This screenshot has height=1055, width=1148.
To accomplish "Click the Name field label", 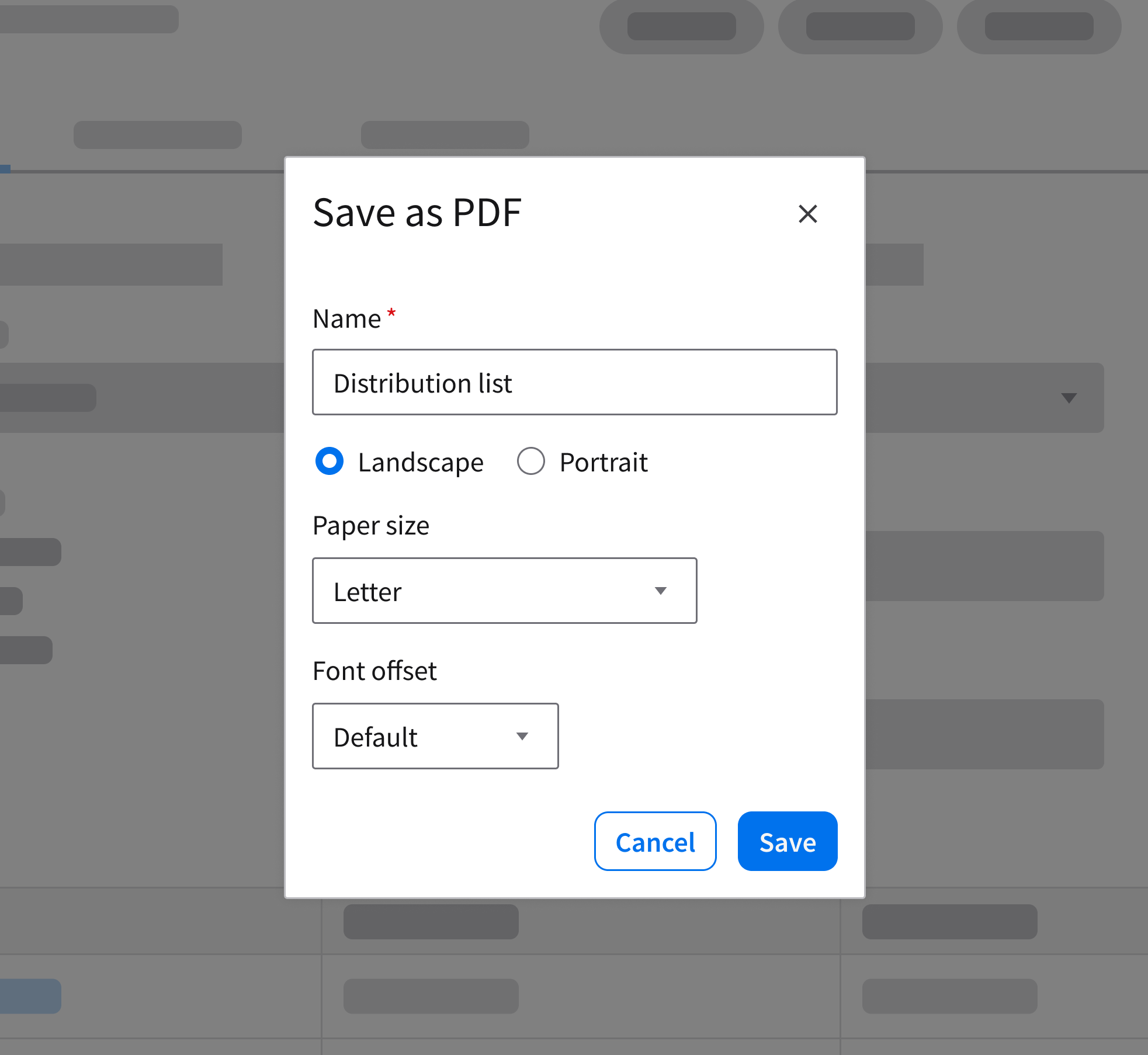I will 347,319.
